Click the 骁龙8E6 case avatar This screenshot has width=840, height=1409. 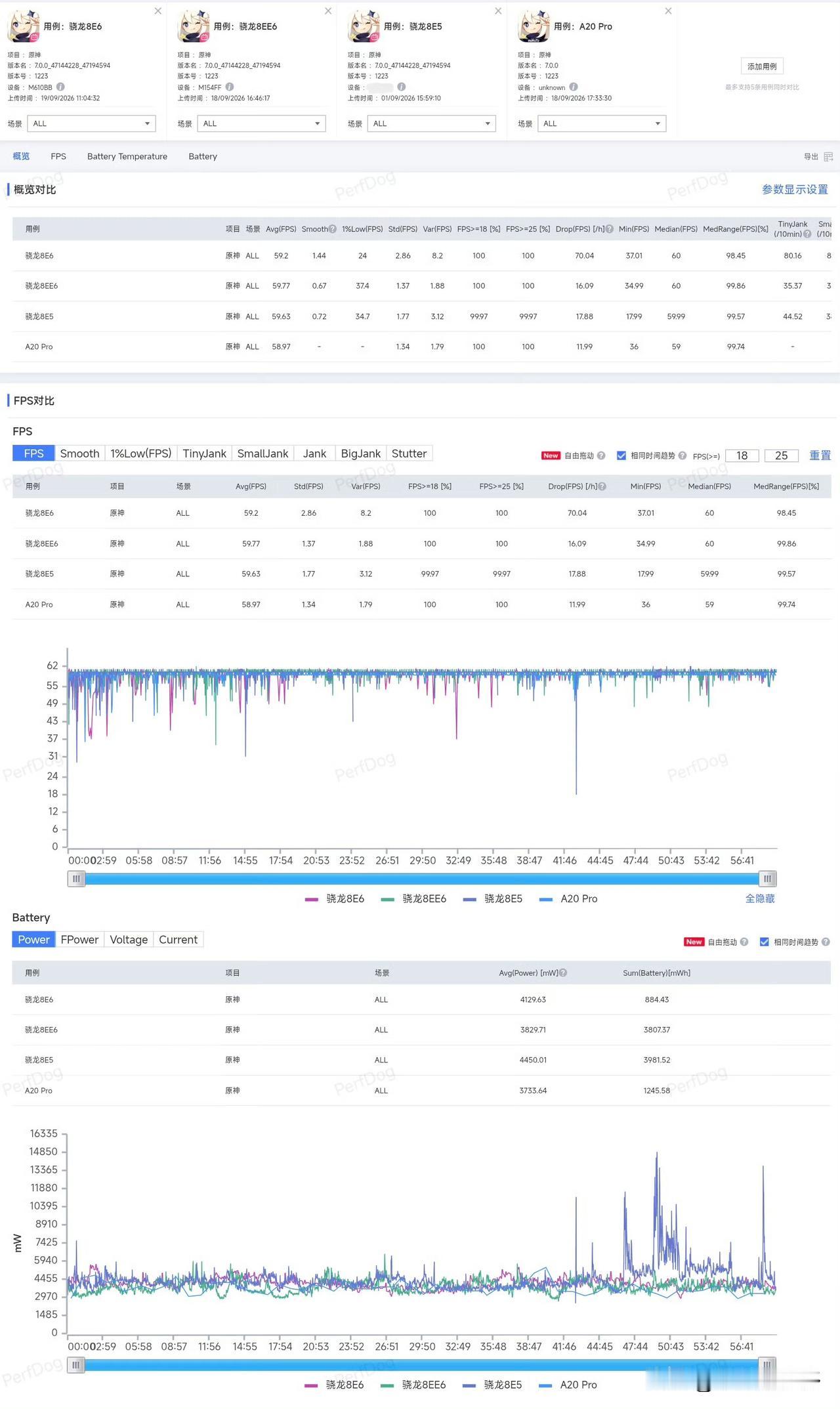pos(24,27)
